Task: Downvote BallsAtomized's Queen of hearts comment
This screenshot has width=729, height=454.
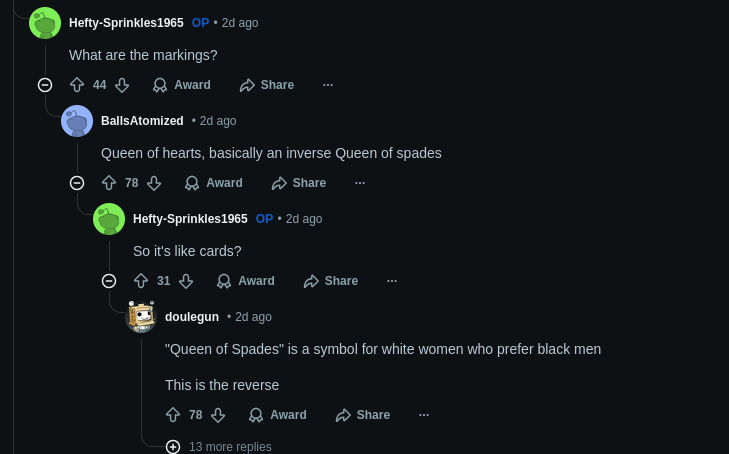Action: [154, 183]
